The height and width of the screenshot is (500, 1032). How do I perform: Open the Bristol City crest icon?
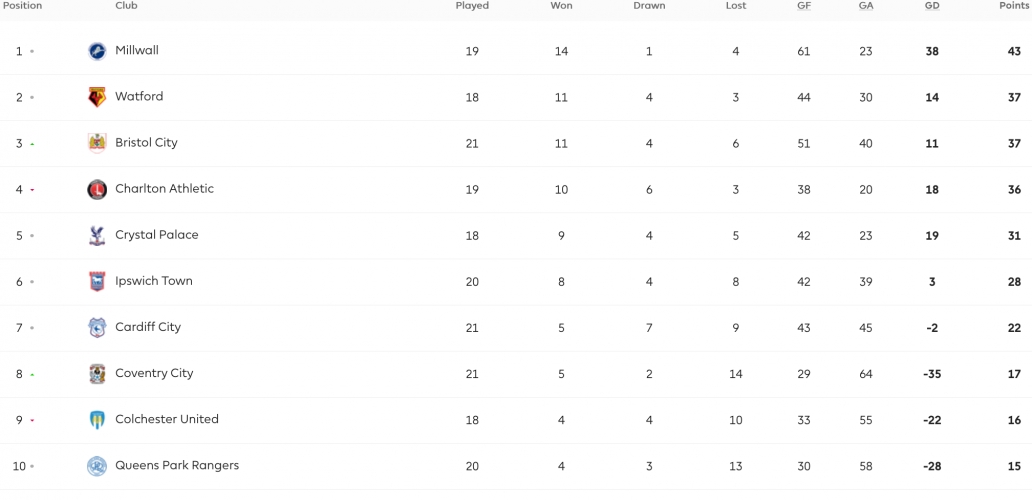click(97, 143)
